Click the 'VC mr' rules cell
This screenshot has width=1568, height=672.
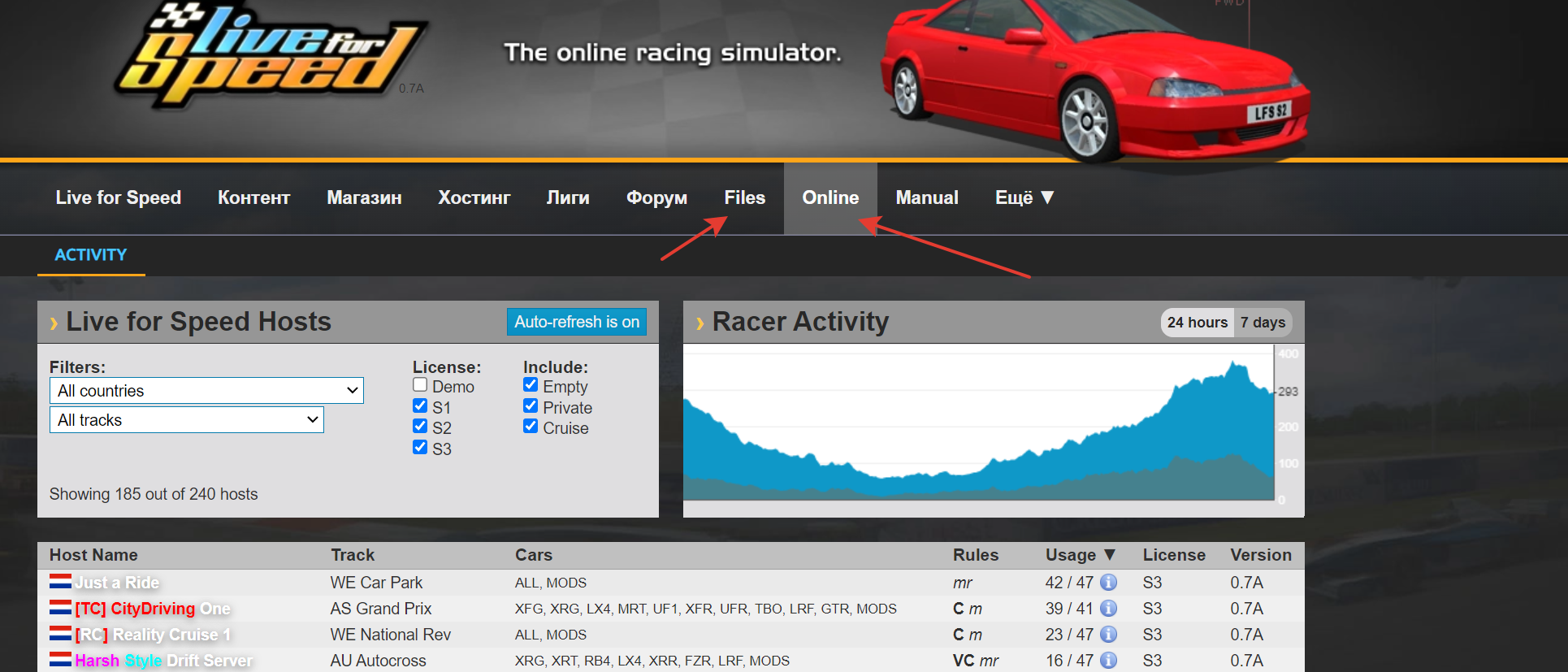pos(976,661)
